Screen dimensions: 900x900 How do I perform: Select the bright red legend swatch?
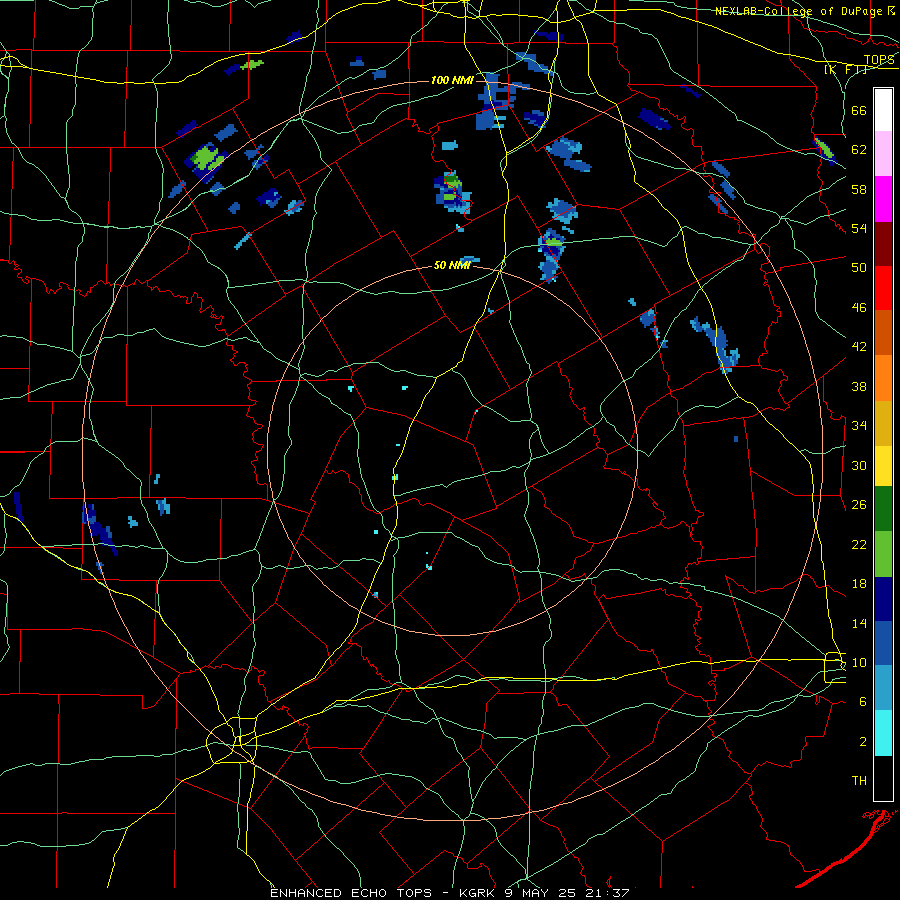[x=883, y=288]
